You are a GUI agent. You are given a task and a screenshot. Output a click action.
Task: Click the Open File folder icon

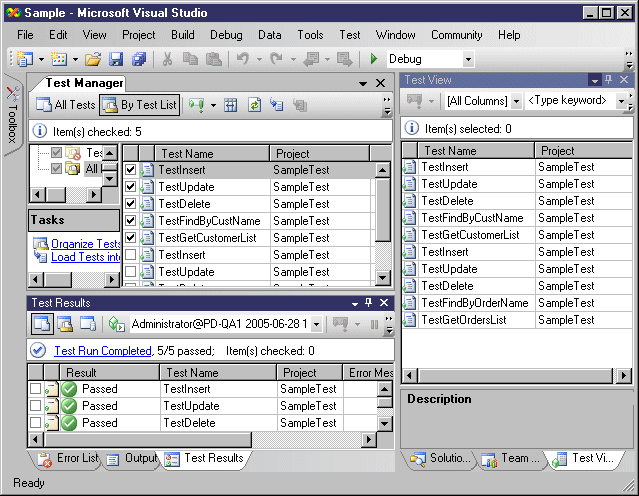[93, 59]
